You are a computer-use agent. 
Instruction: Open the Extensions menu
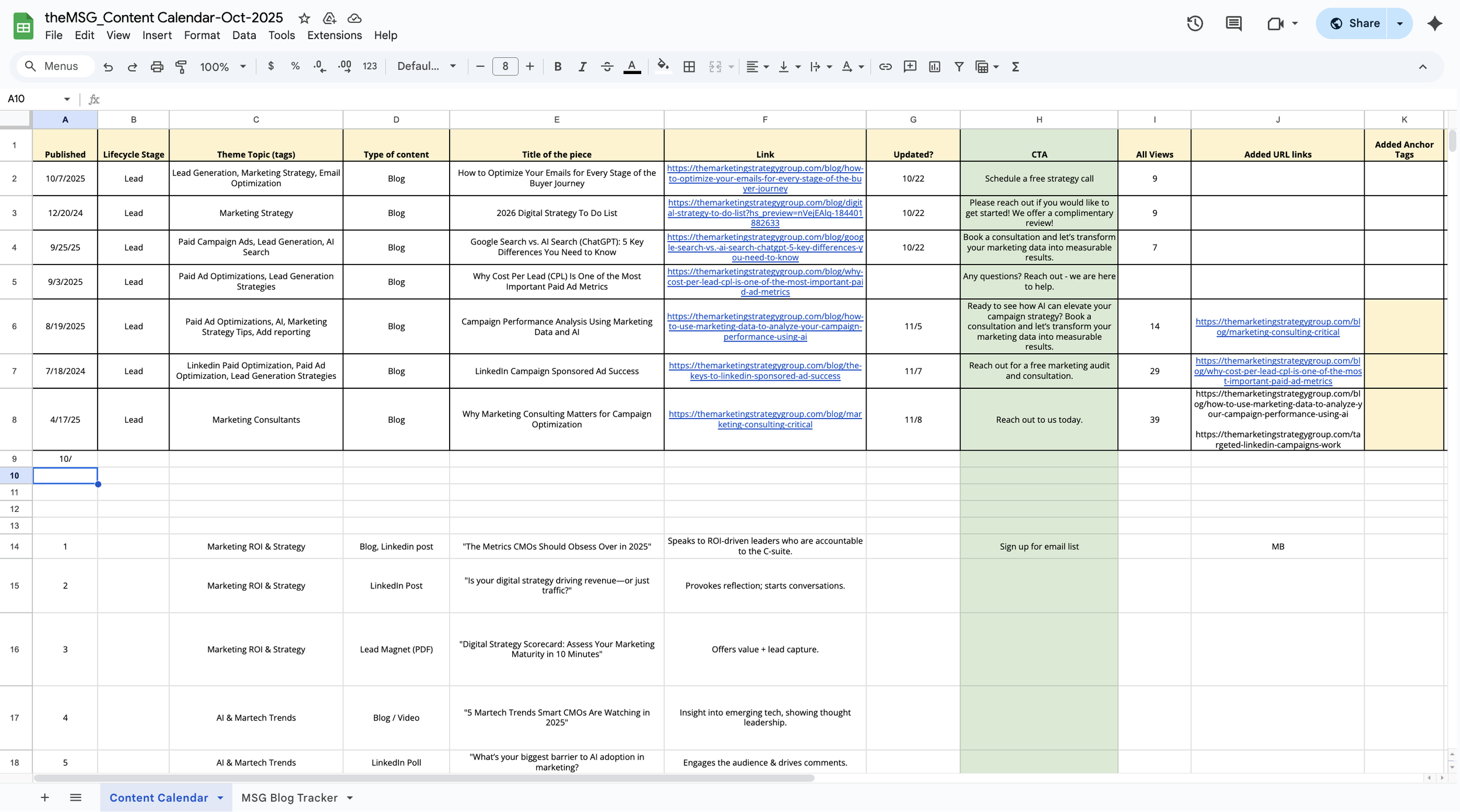(334, 35)
